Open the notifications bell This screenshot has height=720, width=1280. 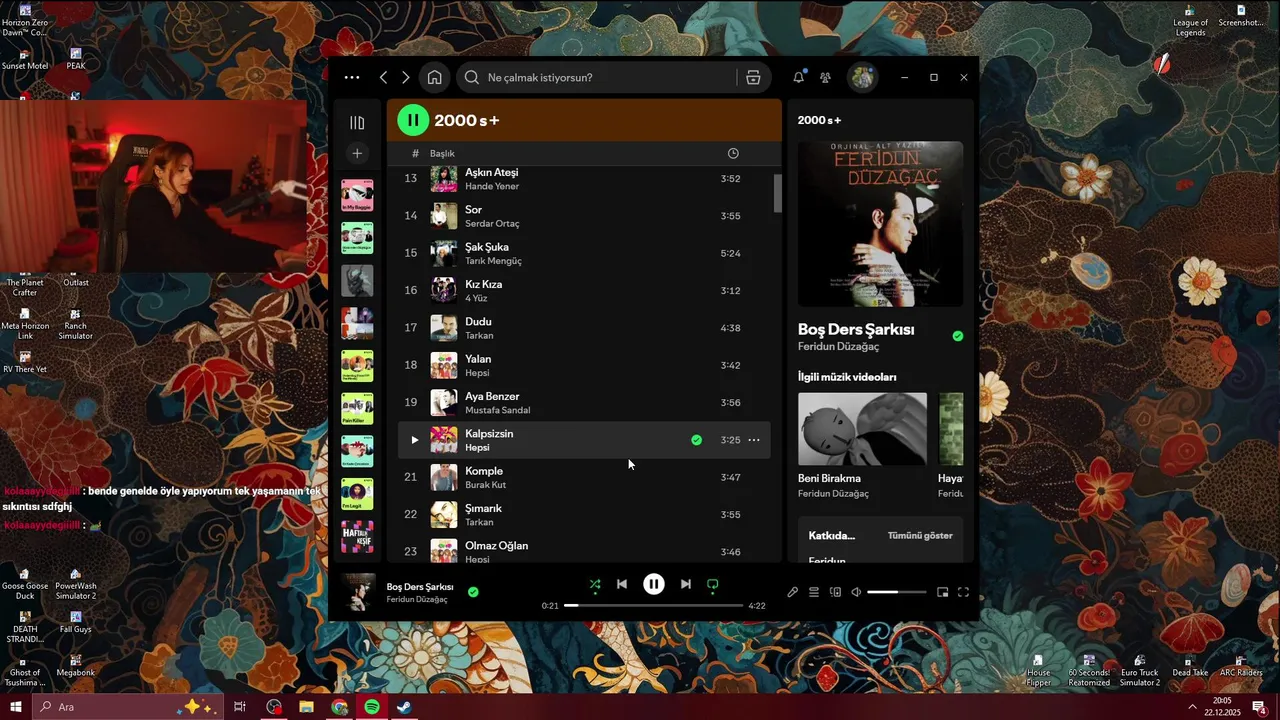point(799,77)
